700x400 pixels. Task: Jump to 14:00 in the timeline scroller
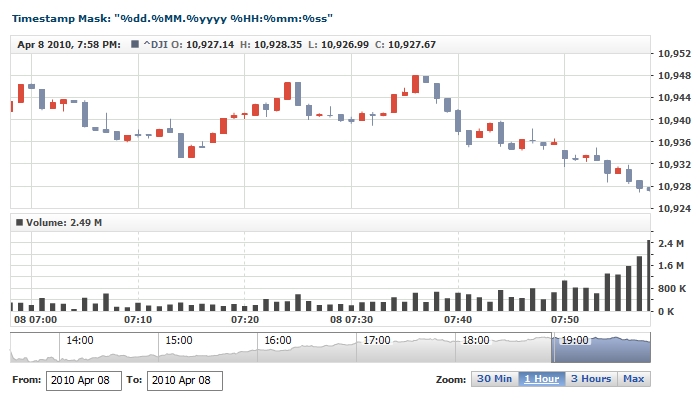point(80,341)
